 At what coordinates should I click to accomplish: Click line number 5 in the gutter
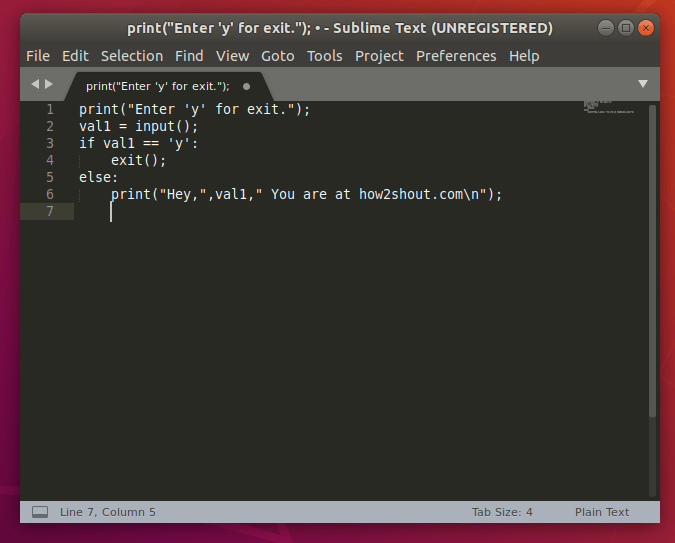pyautogui.click(x=50, y=177)
